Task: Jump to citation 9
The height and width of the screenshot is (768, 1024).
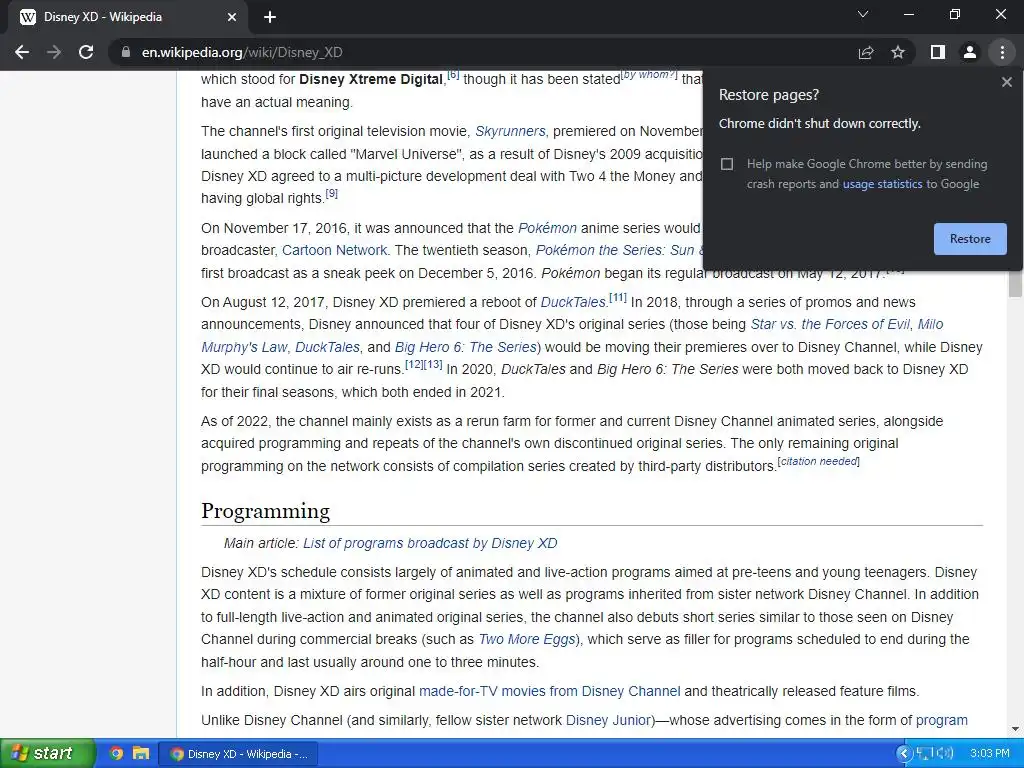Action: coord(332,193)
